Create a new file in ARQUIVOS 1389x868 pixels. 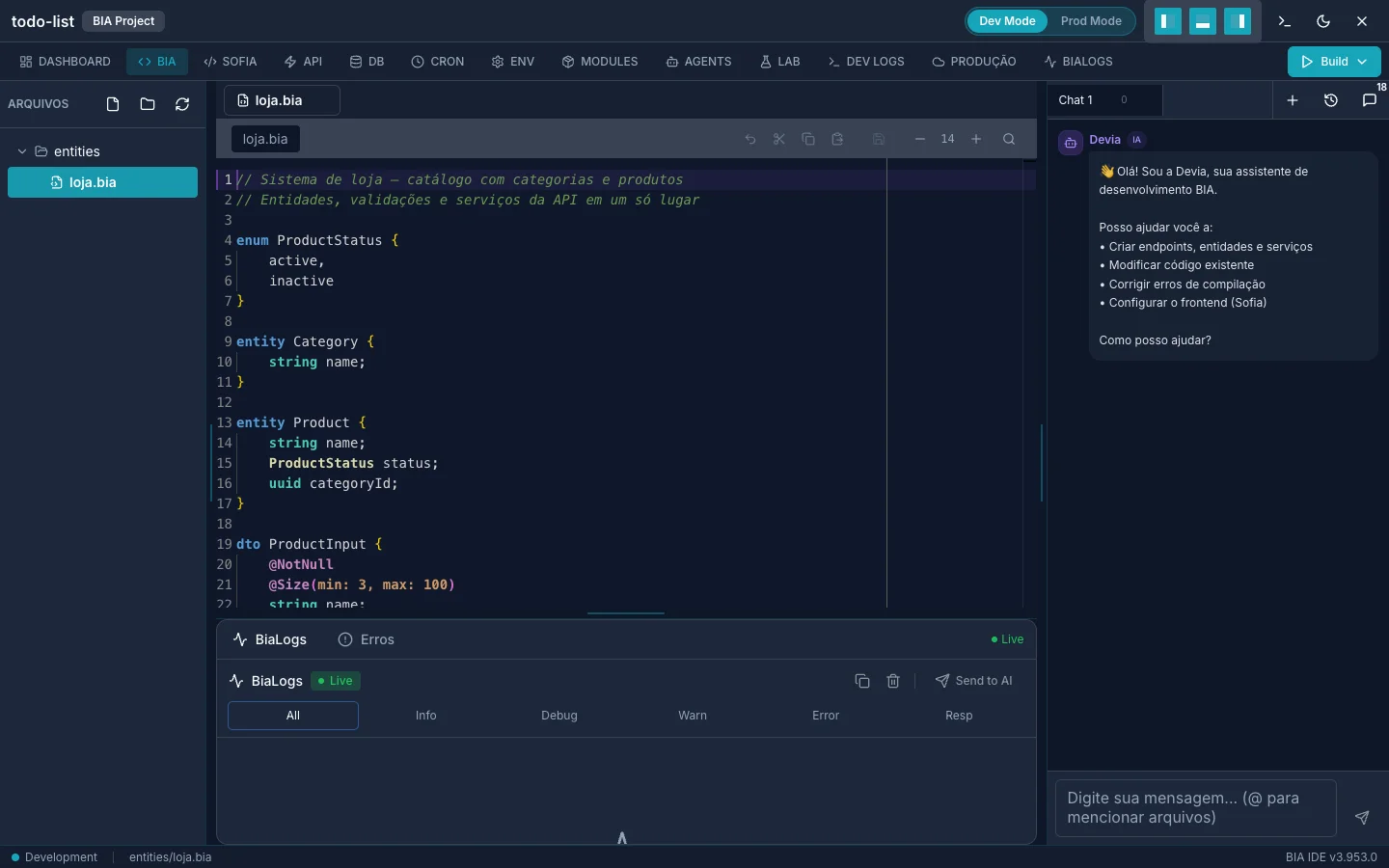[x=113, y=104]
